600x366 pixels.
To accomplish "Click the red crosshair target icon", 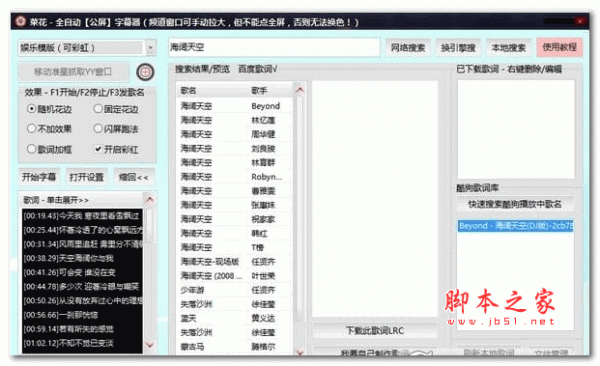I will pos(145,72).
